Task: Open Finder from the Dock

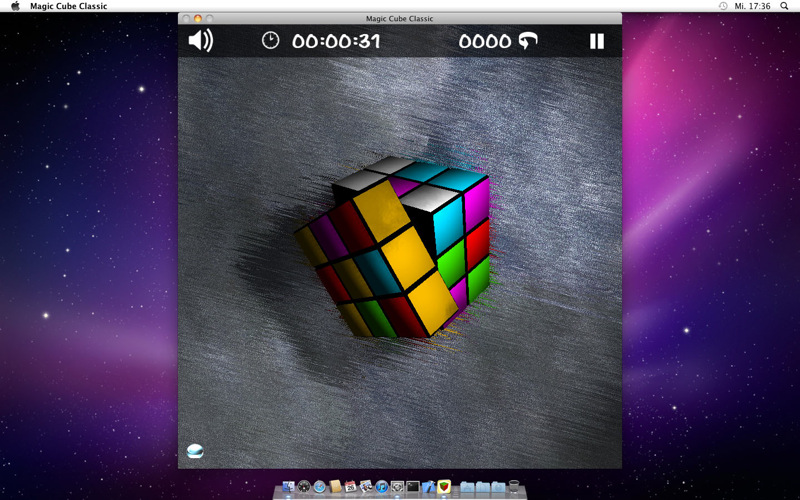Action: click(289, 486)
